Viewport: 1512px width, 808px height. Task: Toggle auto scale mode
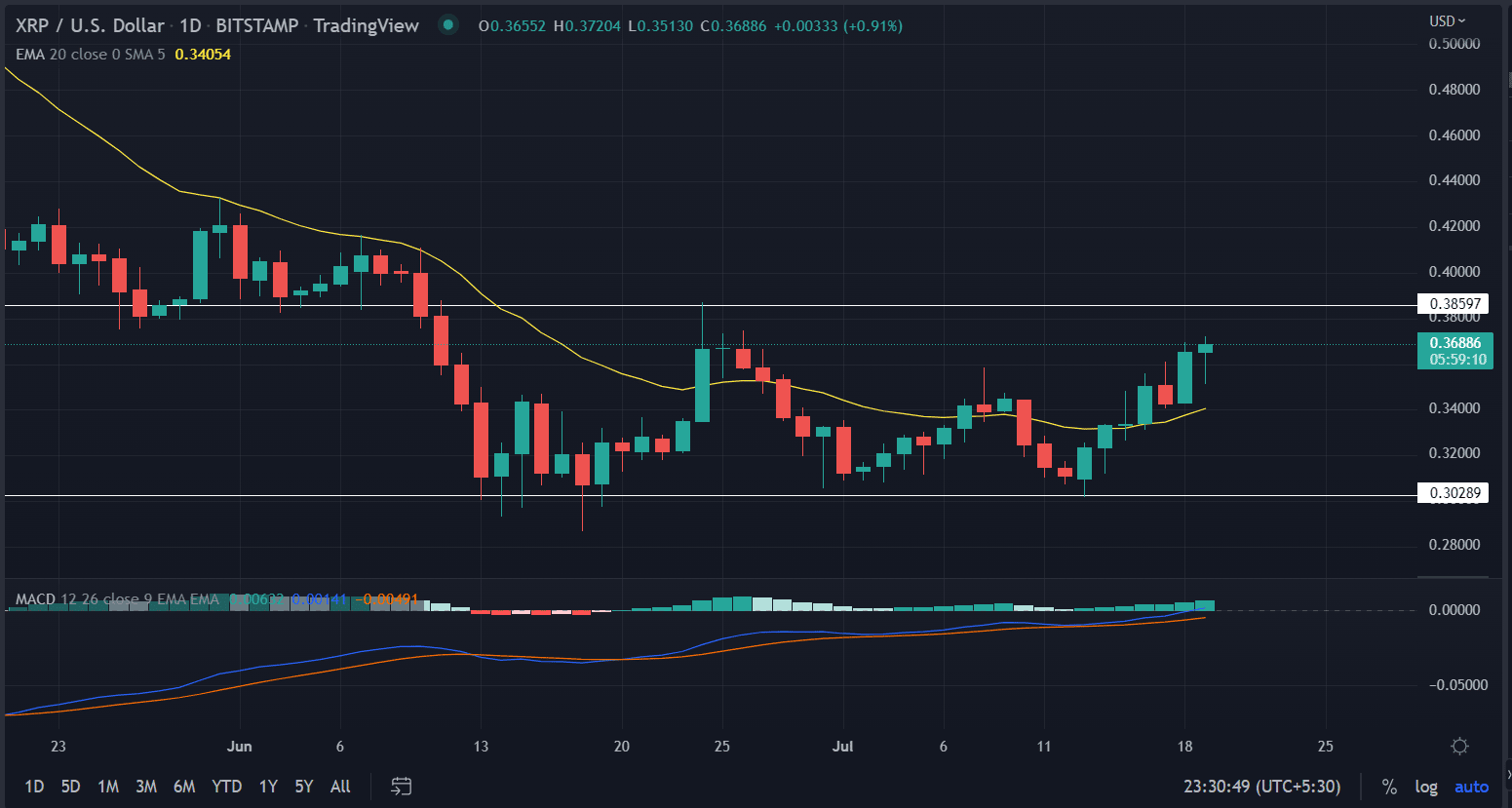tap(1471, 787)
